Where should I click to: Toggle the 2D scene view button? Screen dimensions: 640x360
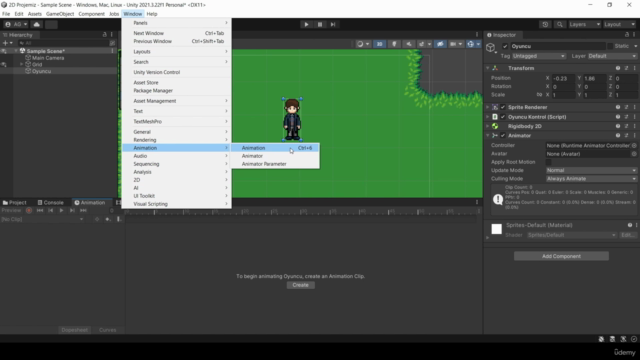click(379, 44)
